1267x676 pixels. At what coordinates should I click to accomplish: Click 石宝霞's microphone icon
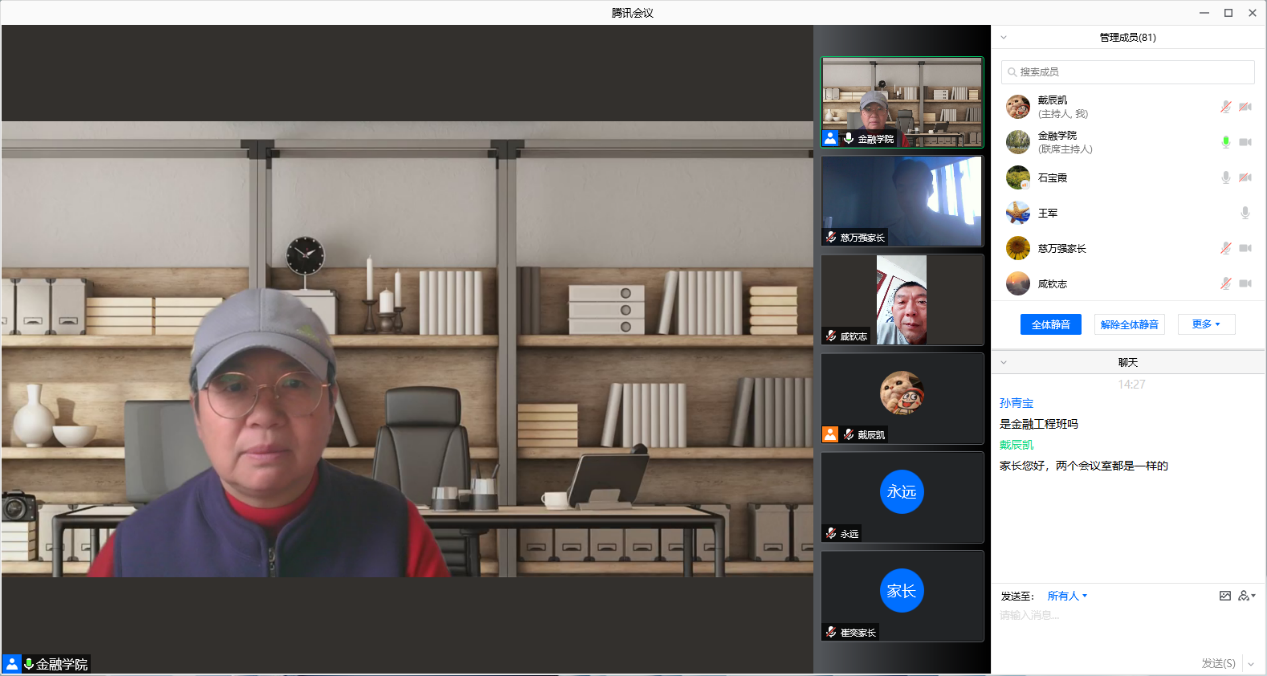[1225, 178]
